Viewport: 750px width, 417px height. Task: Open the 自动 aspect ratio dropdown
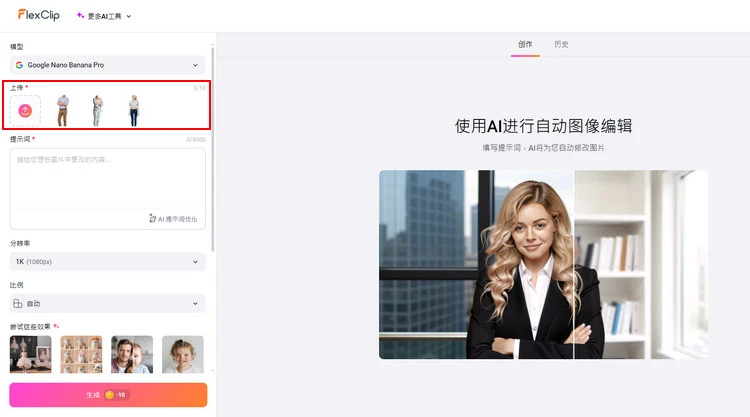[x=107, y=303]
